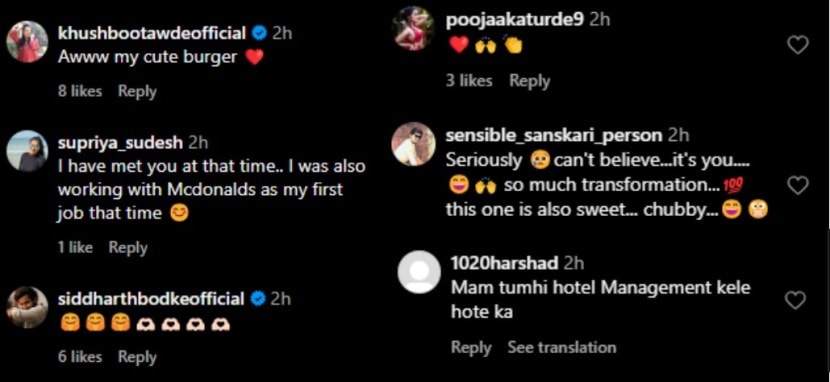Open khushbootawdeofficial's profile picture
Viewport: 830px width, 382px height.
[28, 42]
